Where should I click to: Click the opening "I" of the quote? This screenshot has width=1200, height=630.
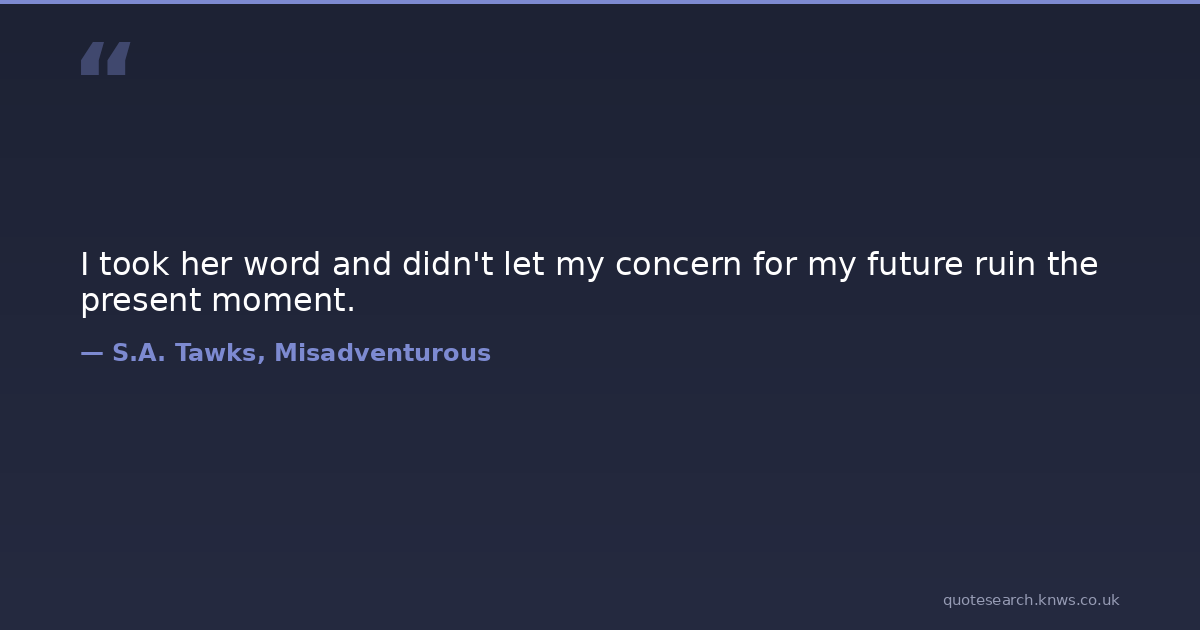pyautogui.click(x=85, y=265)
